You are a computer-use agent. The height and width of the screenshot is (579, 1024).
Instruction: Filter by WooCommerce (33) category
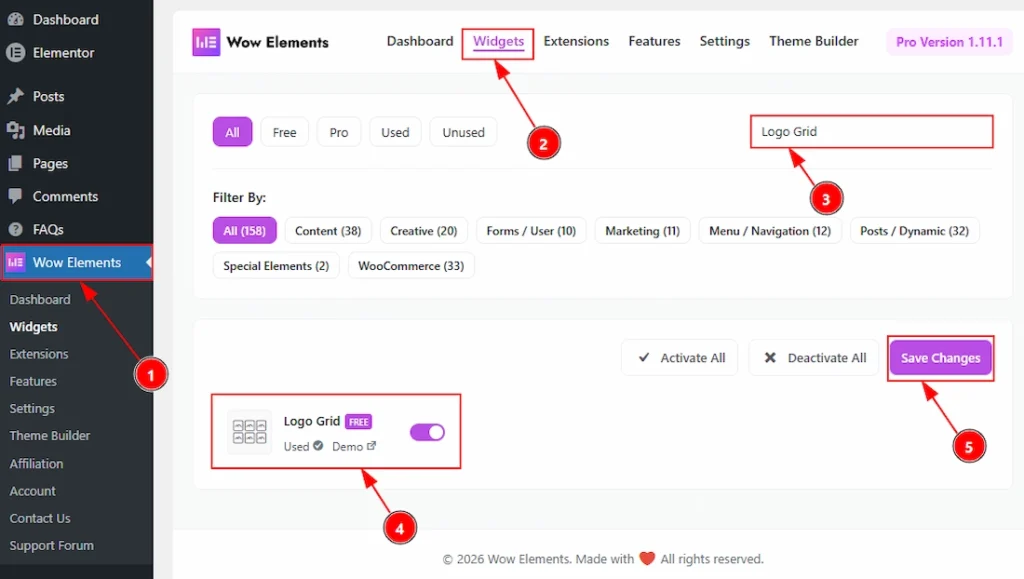(411, 266)
